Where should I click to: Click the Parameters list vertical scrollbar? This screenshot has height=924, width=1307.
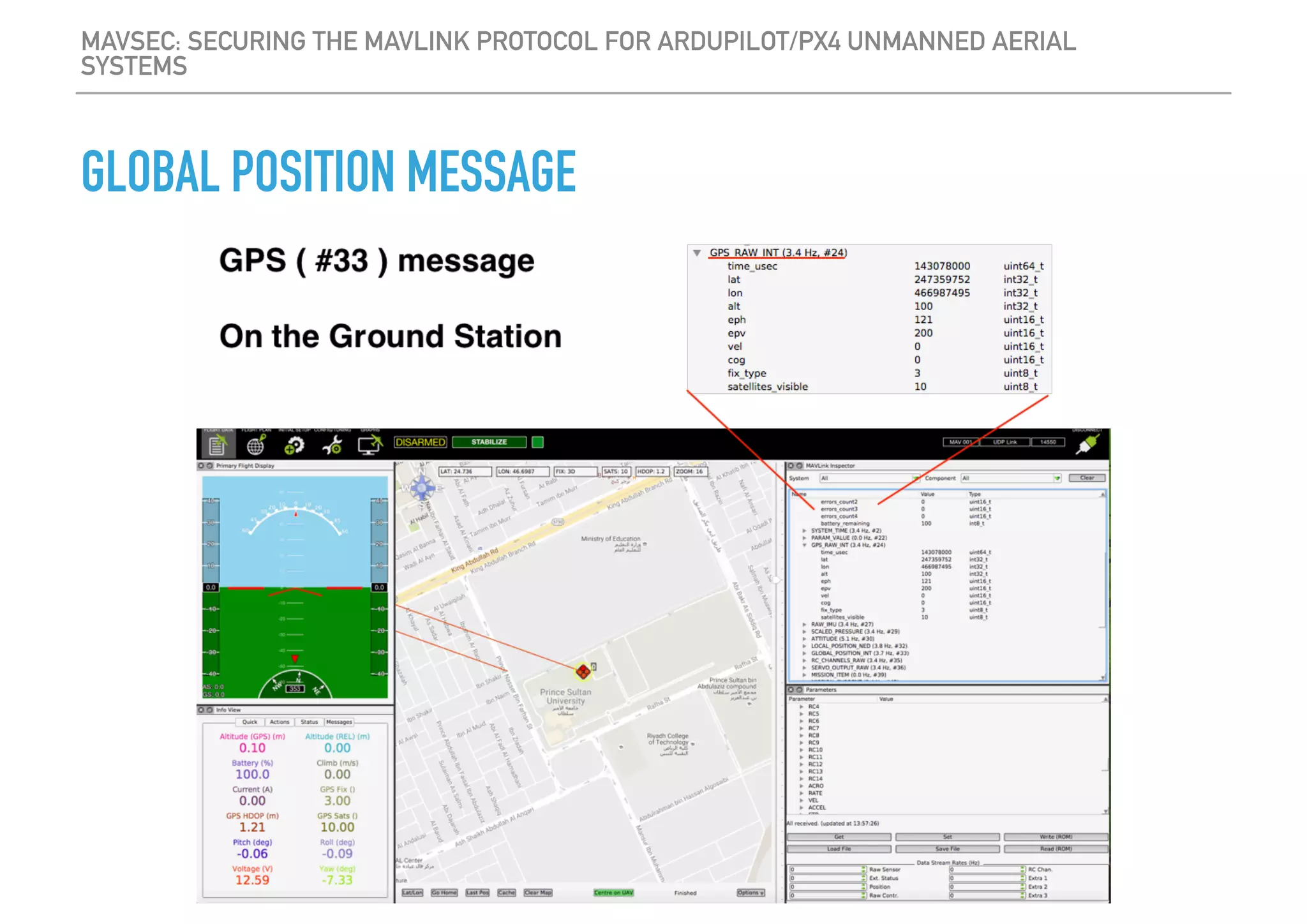[x=1106, y=756]
